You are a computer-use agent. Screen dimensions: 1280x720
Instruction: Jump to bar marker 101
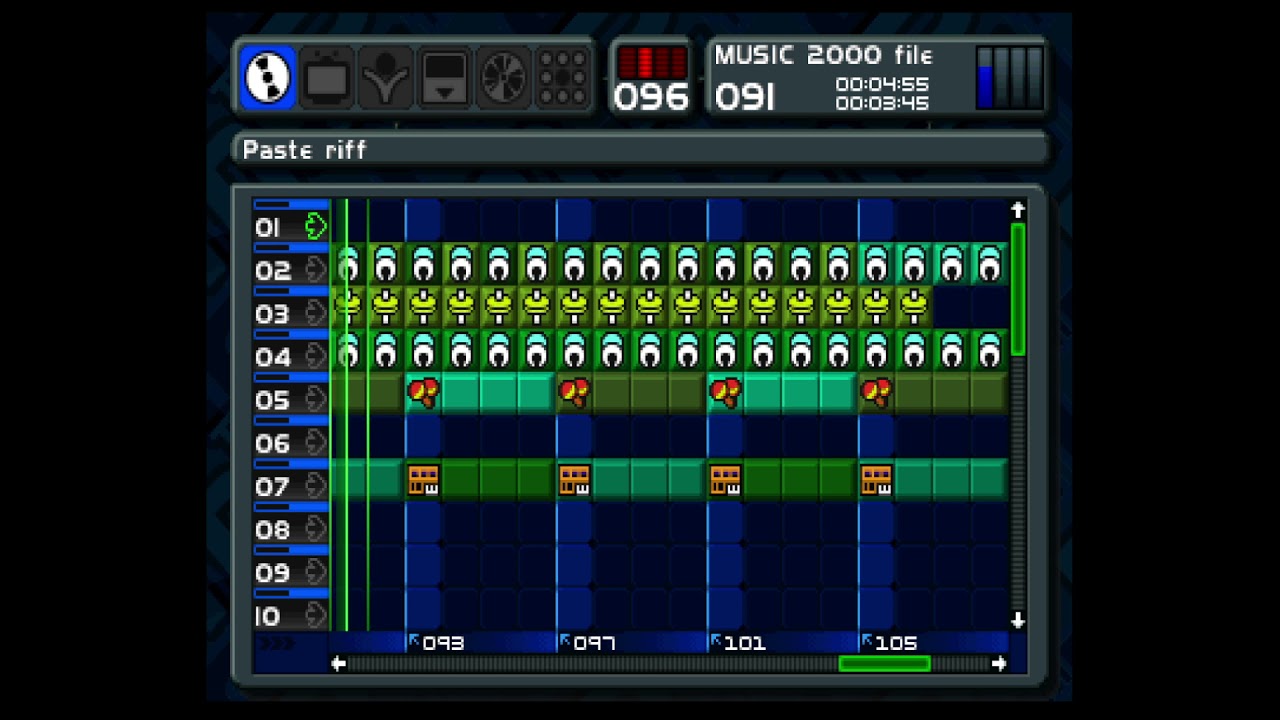coord(739,642)
